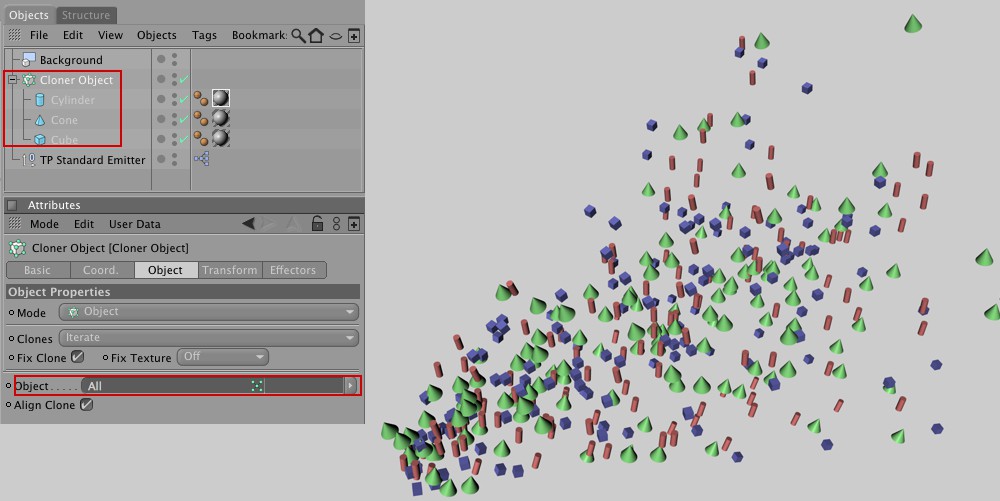This screenshot has height=501, width=1000.
Task: Click the Cone object icon in tree
Action: coord(40,120)
